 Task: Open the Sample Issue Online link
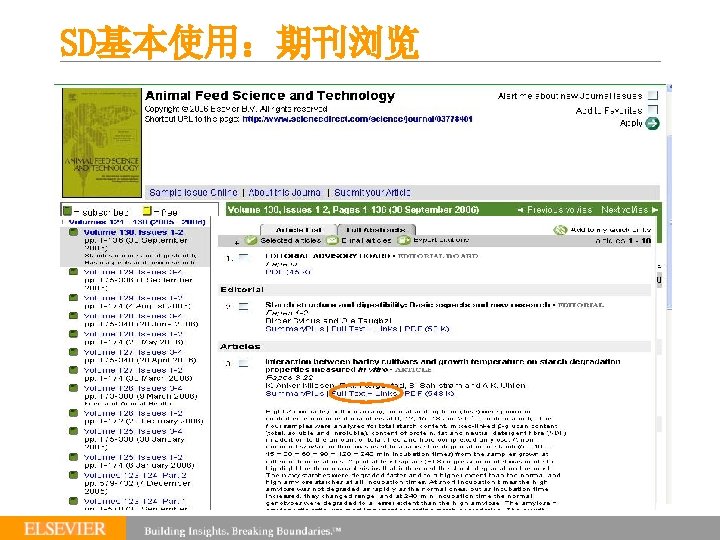point(193,192)
